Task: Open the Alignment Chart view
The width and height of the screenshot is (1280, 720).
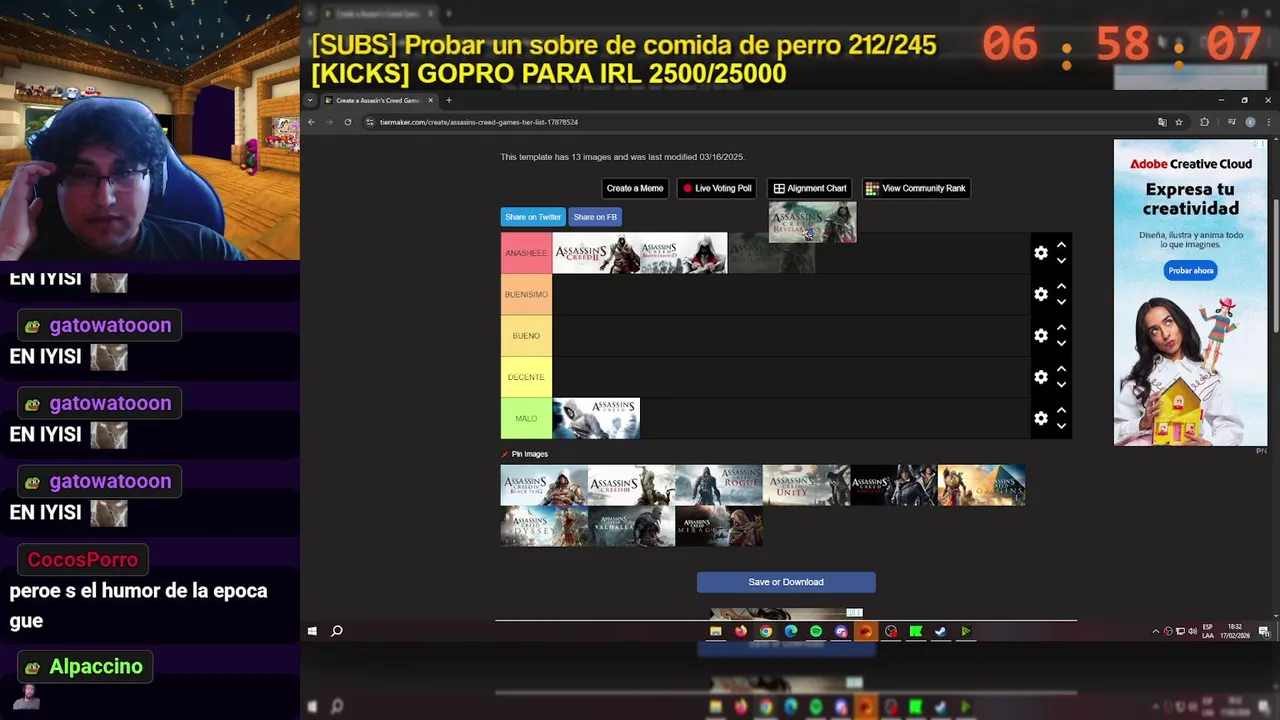Action: [810, 188]
